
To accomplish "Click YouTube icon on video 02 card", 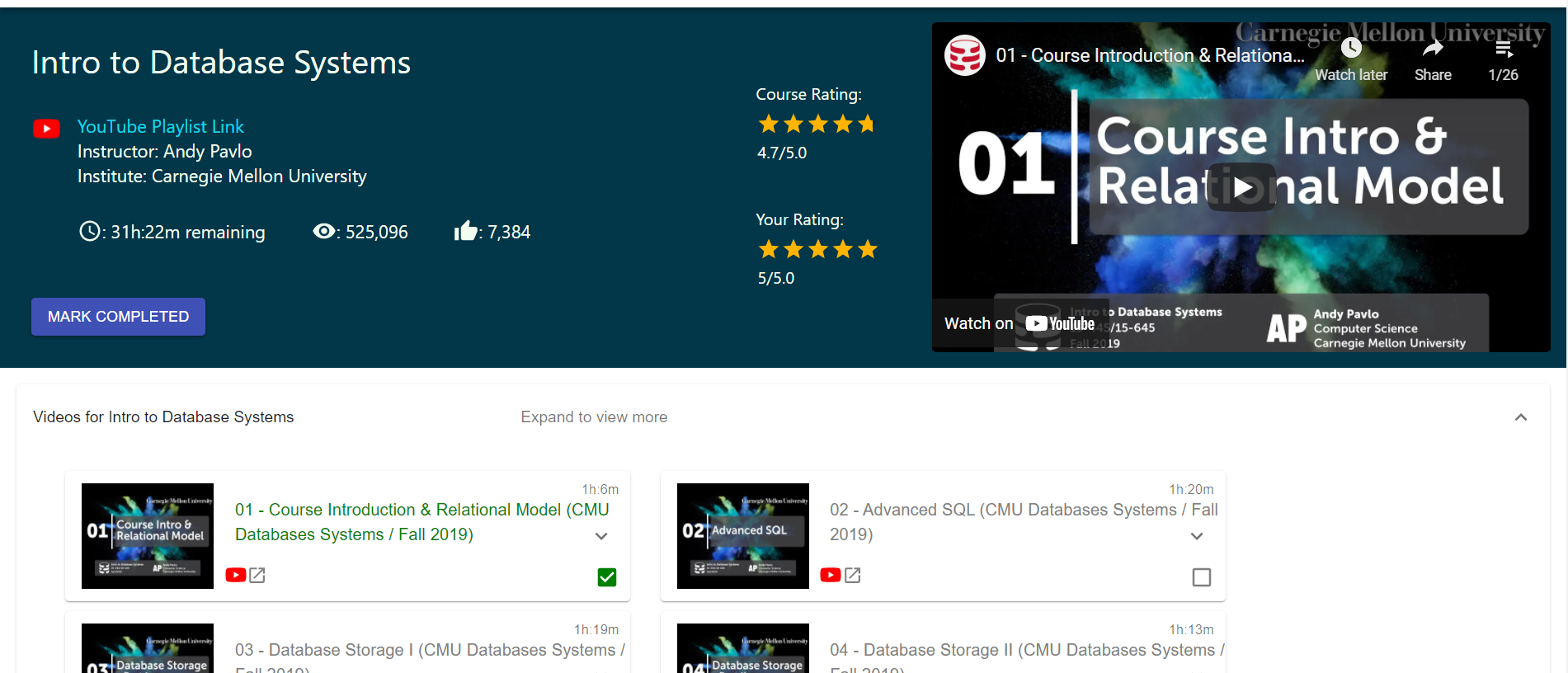I will point(831,575).
